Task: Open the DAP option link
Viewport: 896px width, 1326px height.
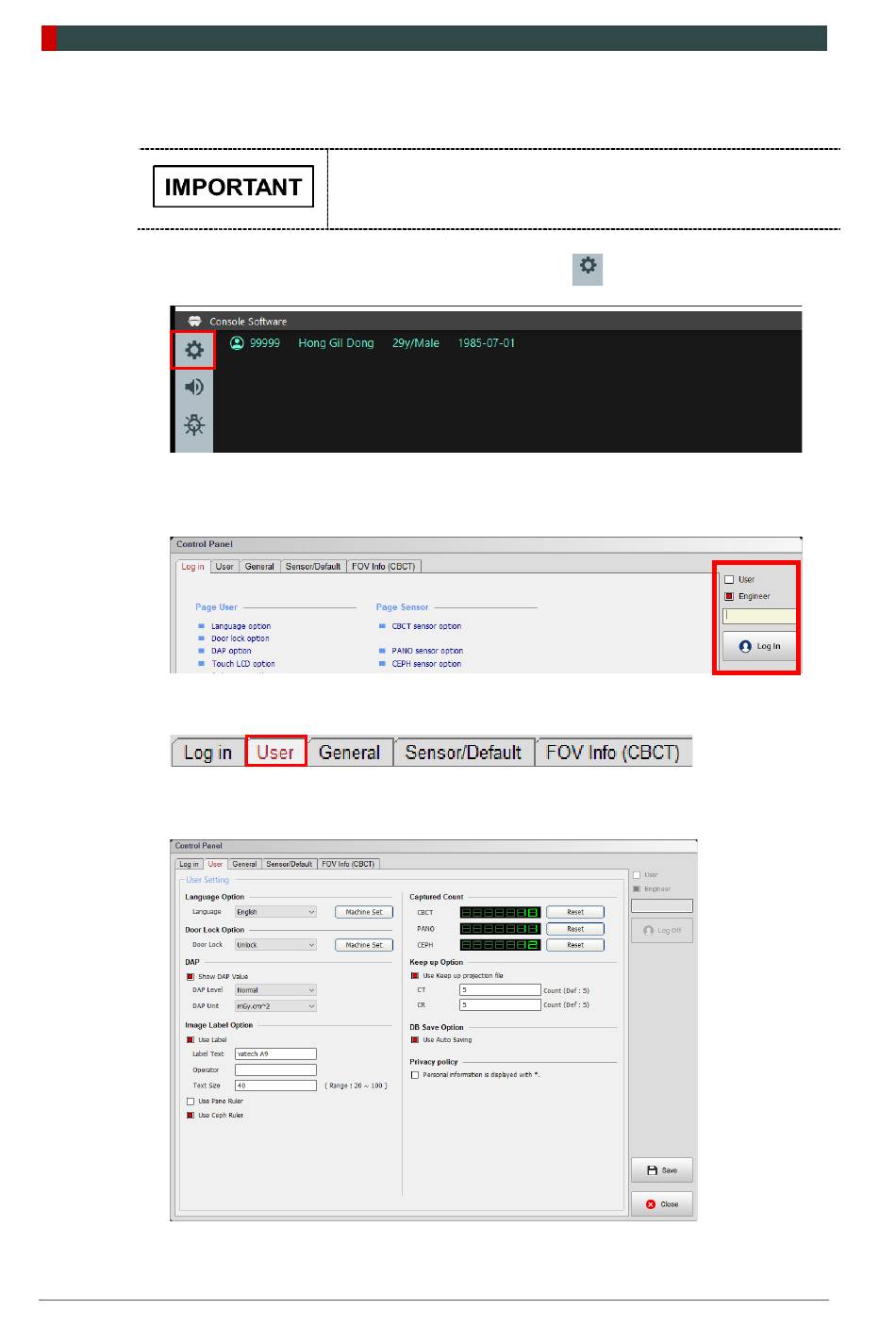Action: pos(231,651)
